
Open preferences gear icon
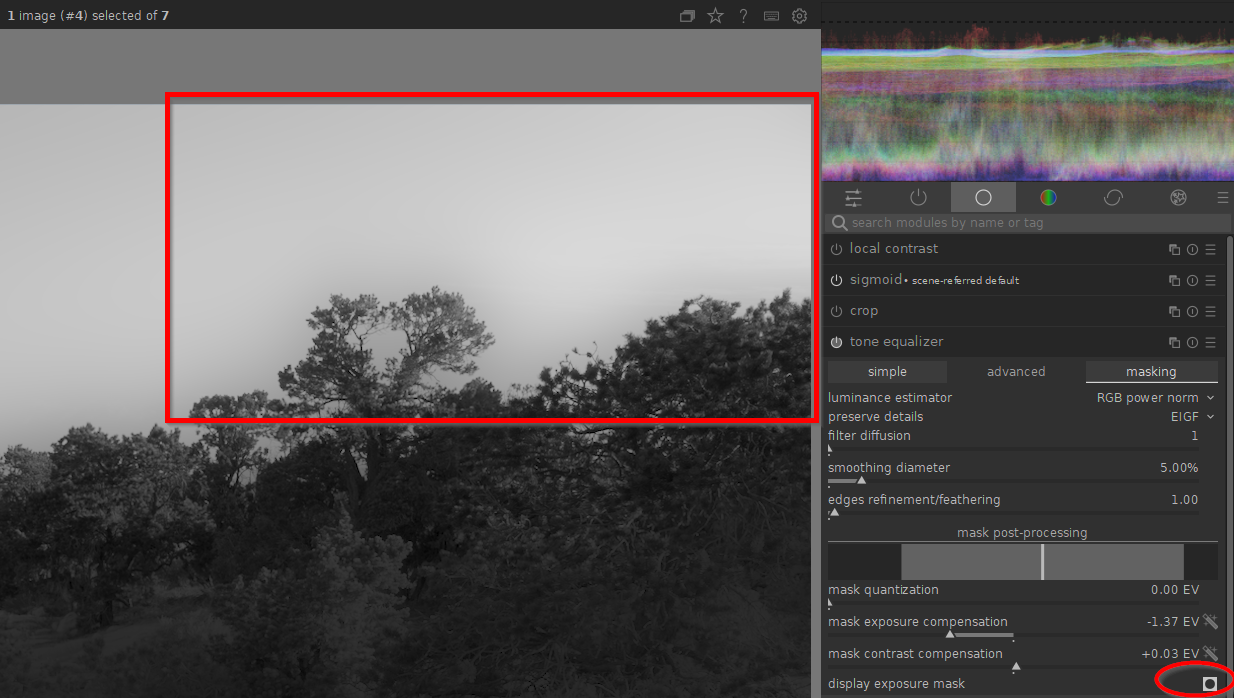pos(799,16)
